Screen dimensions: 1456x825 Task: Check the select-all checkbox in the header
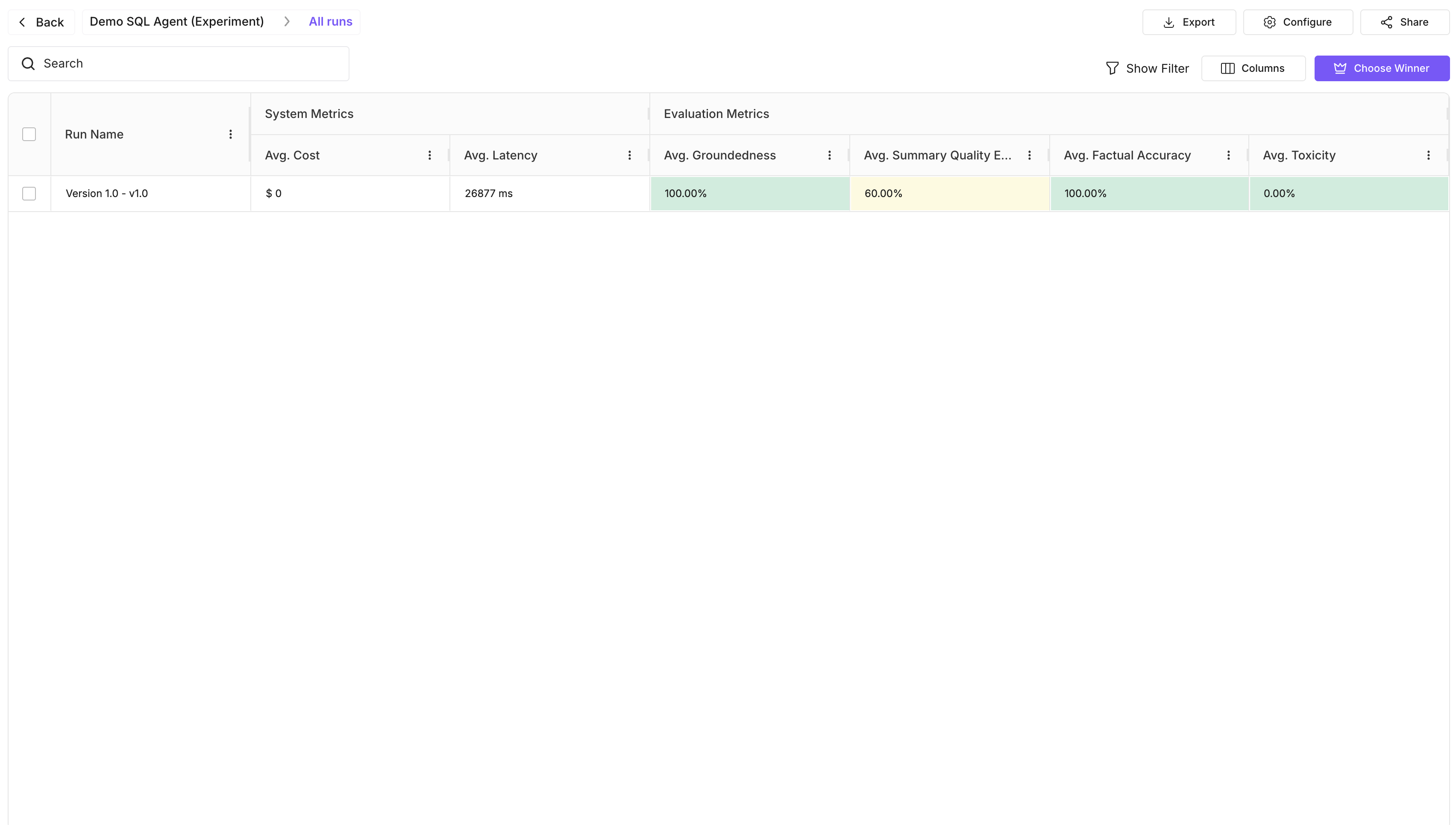pyautogui.click(x=29, y=134)
